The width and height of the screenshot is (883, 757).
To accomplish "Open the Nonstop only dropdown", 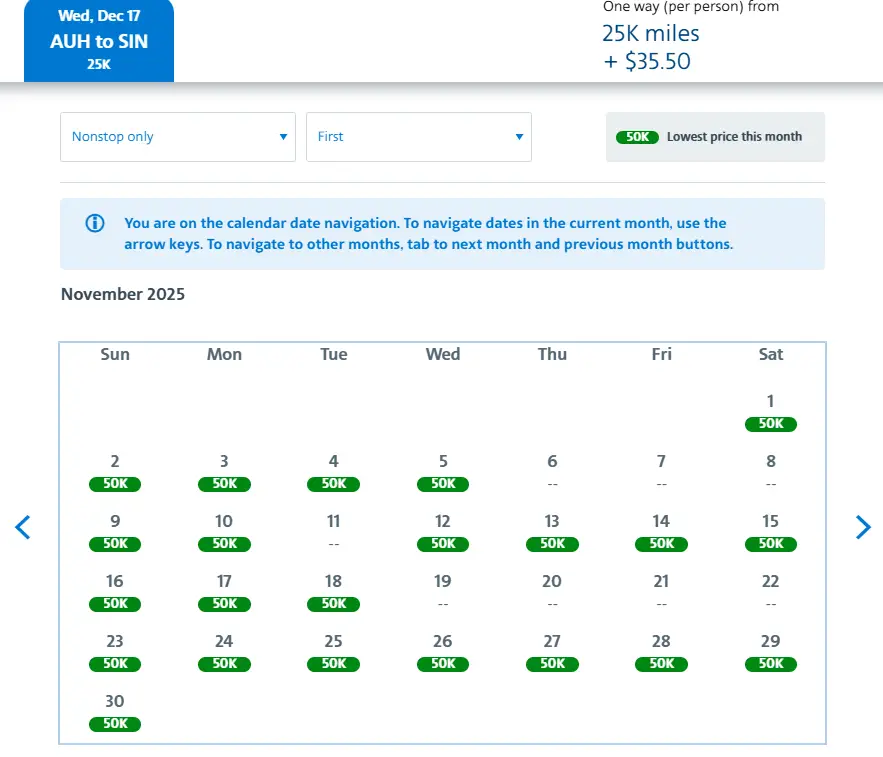I will (178, 137).
